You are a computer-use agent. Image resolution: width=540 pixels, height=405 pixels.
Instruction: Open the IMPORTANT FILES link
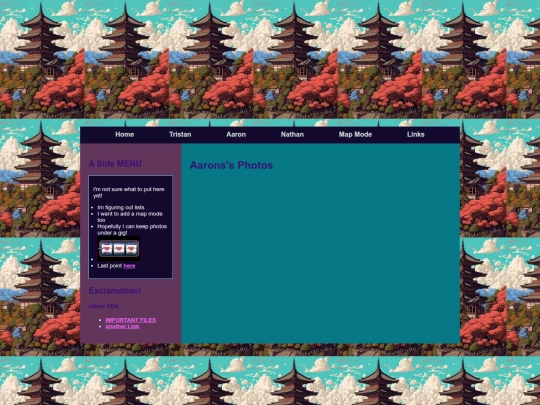click(131, 320)
